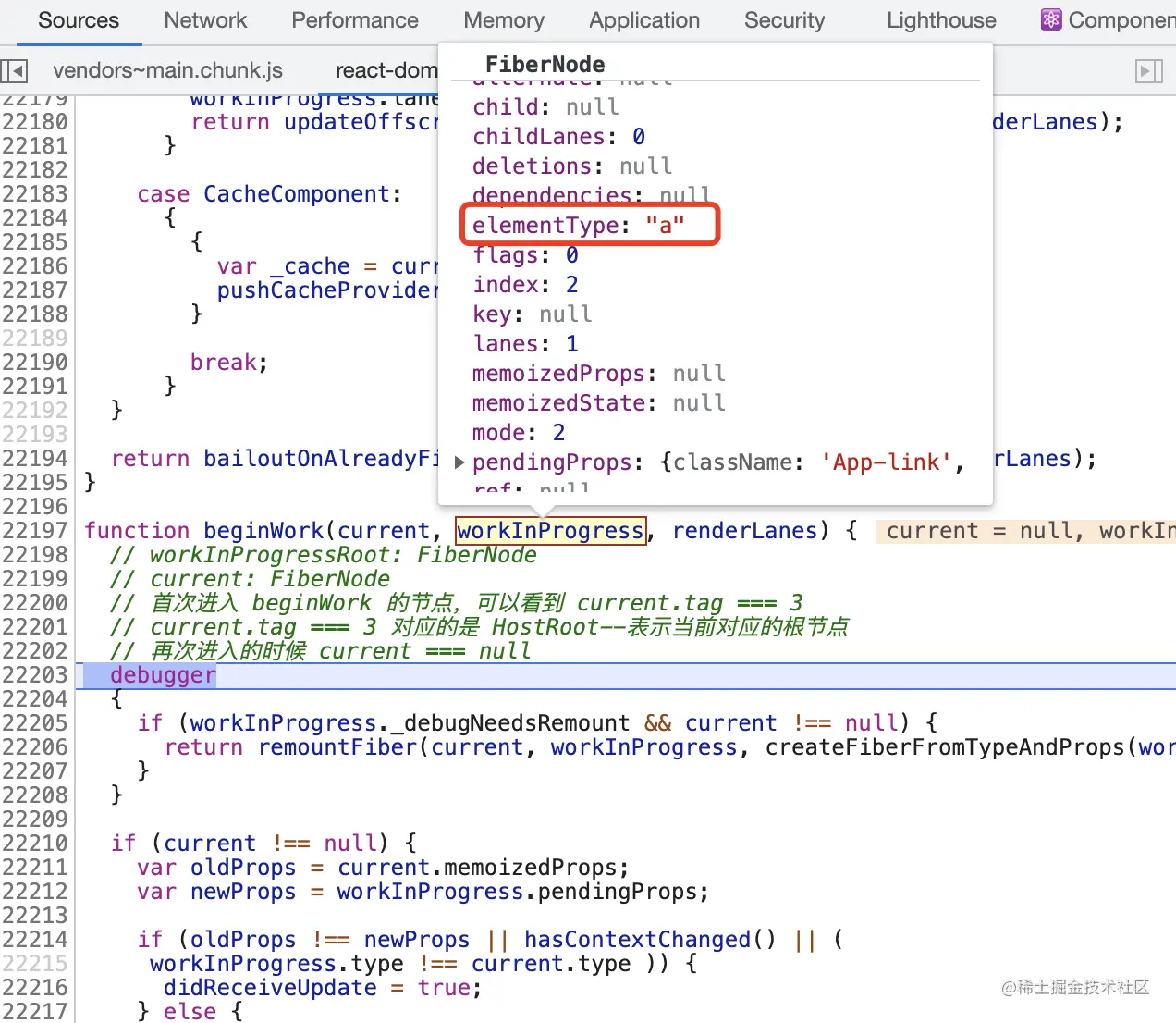
Task: Click the elementType: "a" property
Action: (579, 226)
